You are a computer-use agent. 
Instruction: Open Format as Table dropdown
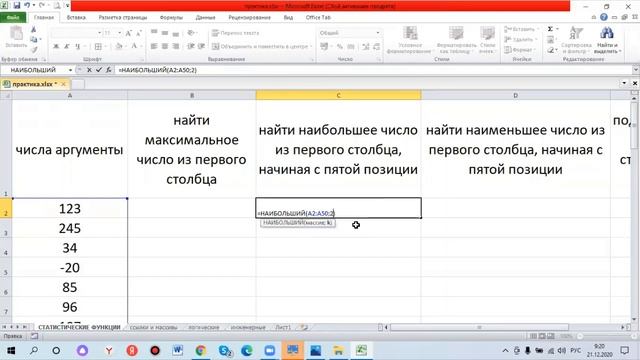click(456, 40)
